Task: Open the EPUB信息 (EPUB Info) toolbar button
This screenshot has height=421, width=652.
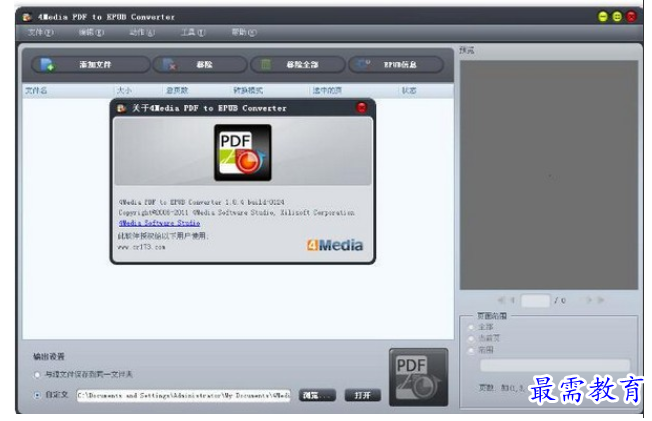Action: [x=396, y=64]
